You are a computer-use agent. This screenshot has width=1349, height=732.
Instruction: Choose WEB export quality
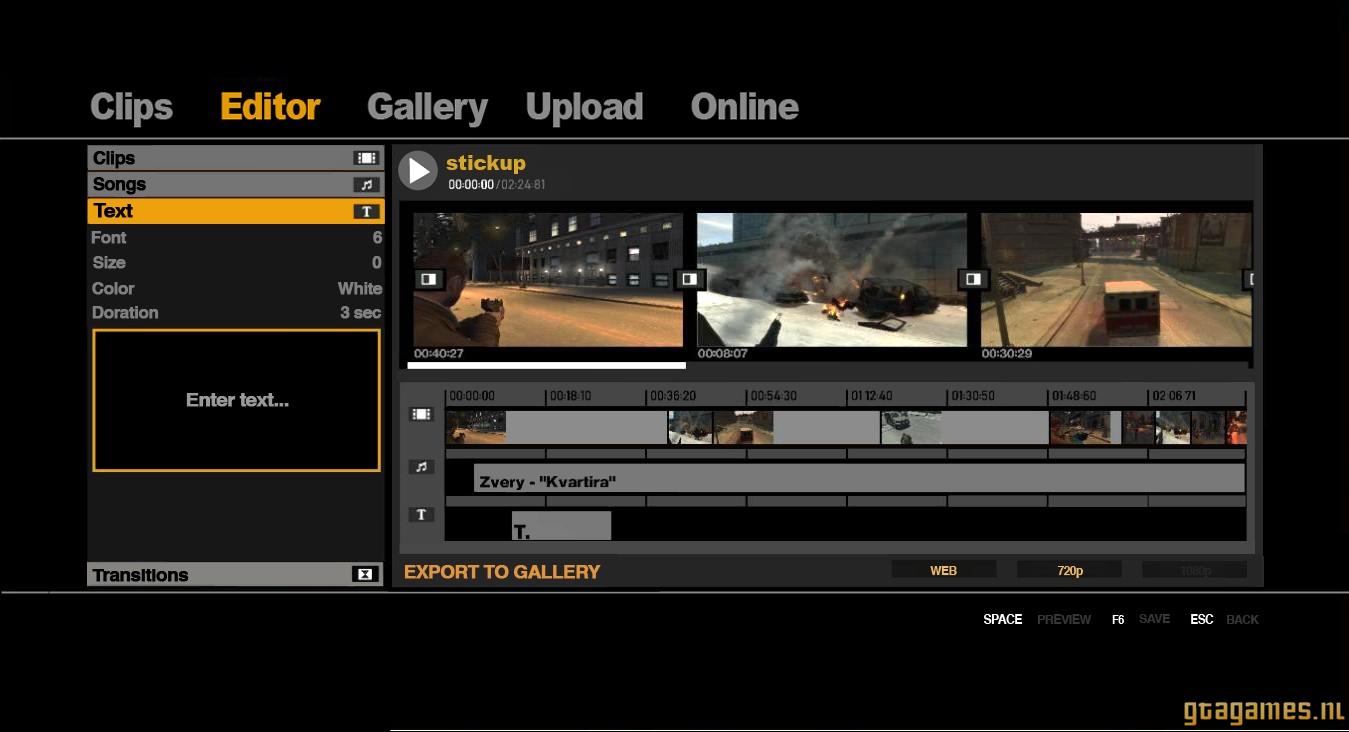pos(943,570)
